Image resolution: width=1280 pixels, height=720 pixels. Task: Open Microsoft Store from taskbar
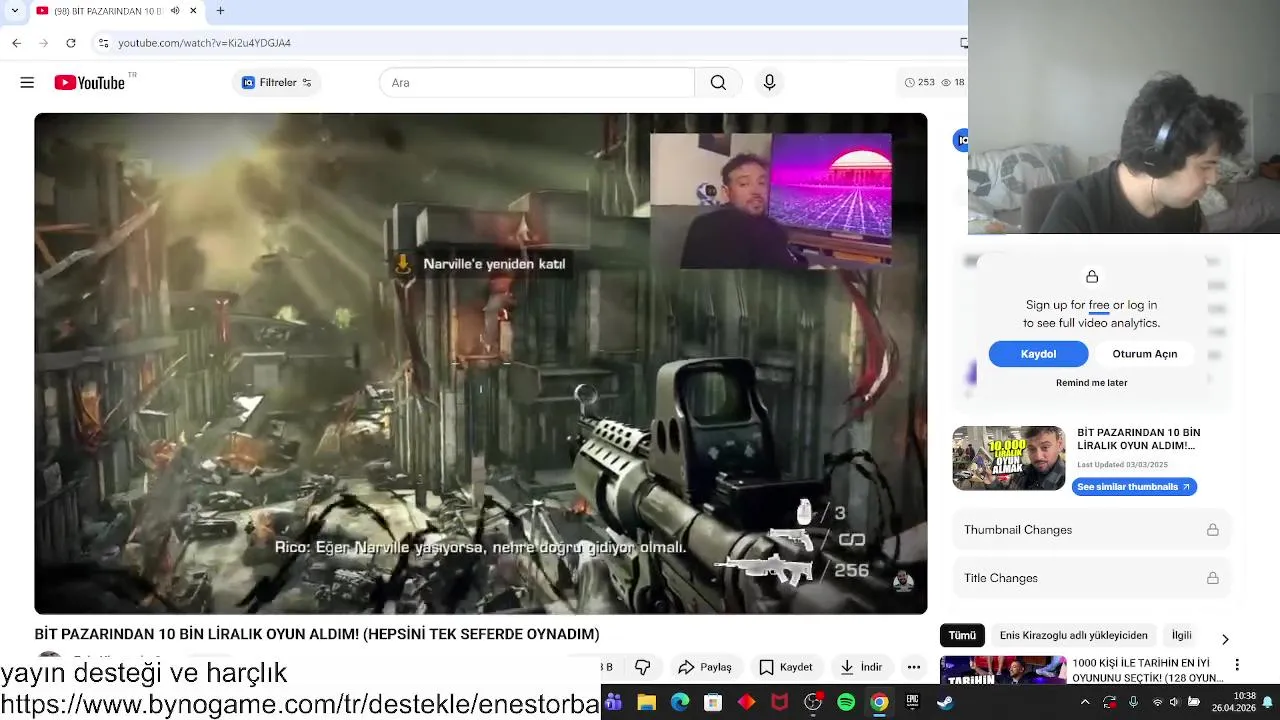tap(713, 703)
